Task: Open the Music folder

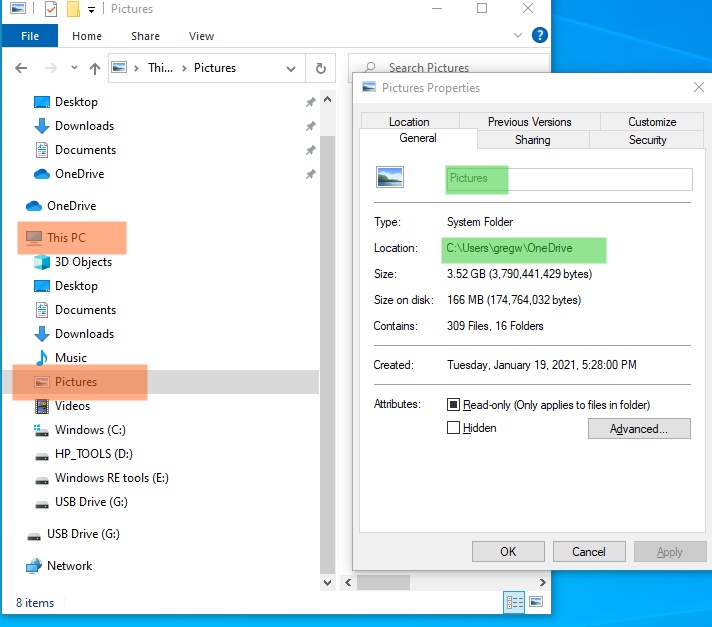Action: (70, 358)
